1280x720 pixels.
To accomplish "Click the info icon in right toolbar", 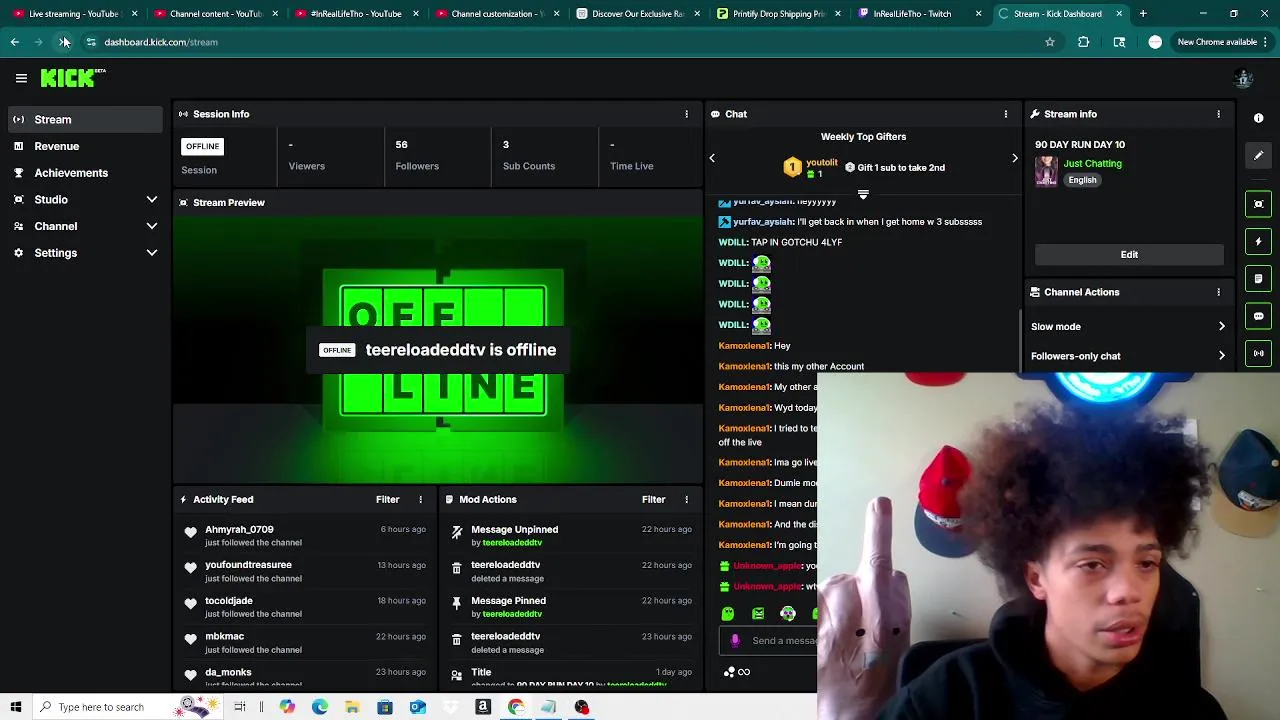I will coord(1258,118).
